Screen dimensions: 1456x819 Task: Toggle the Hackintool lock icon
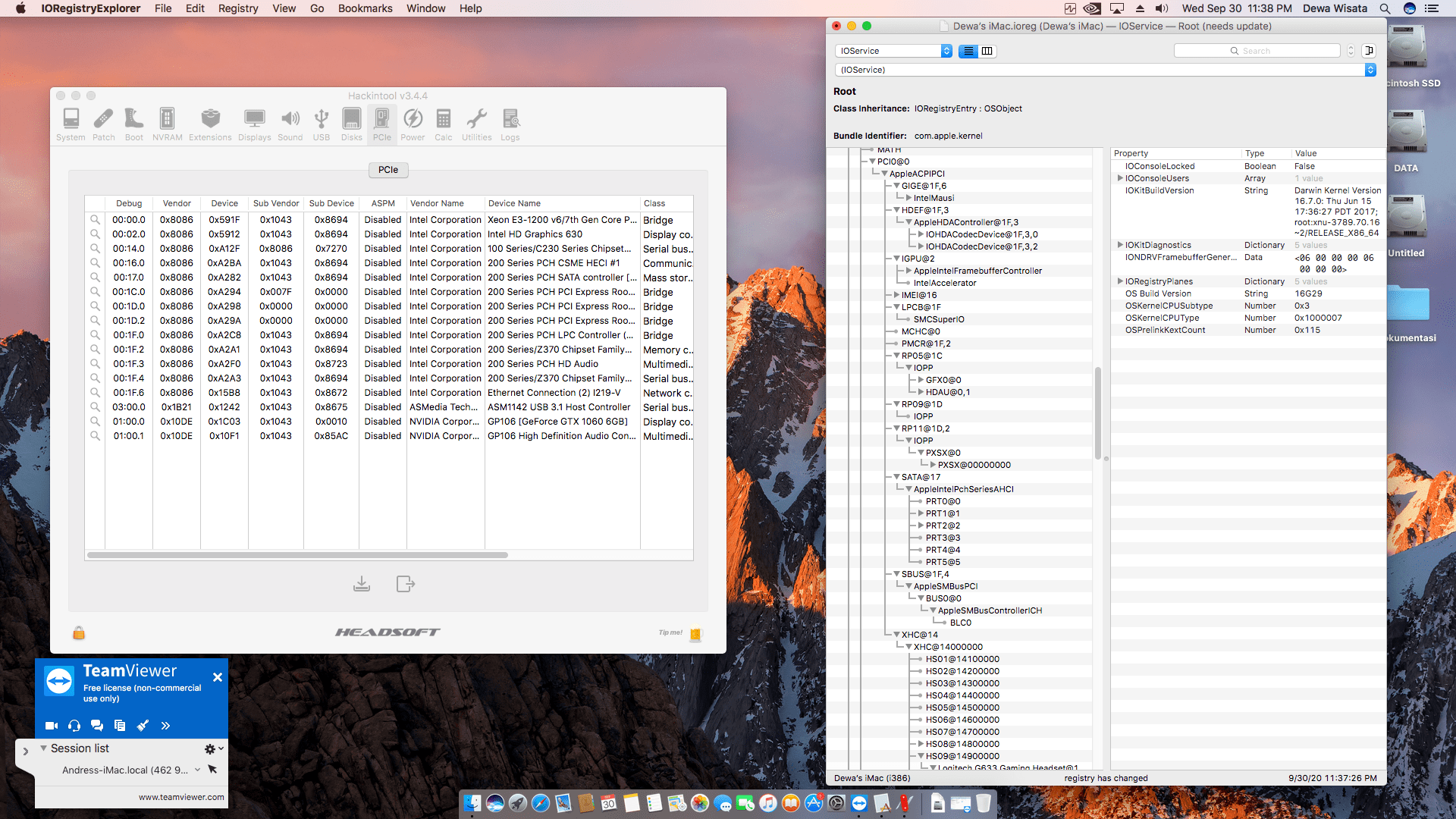pos(79,633)
